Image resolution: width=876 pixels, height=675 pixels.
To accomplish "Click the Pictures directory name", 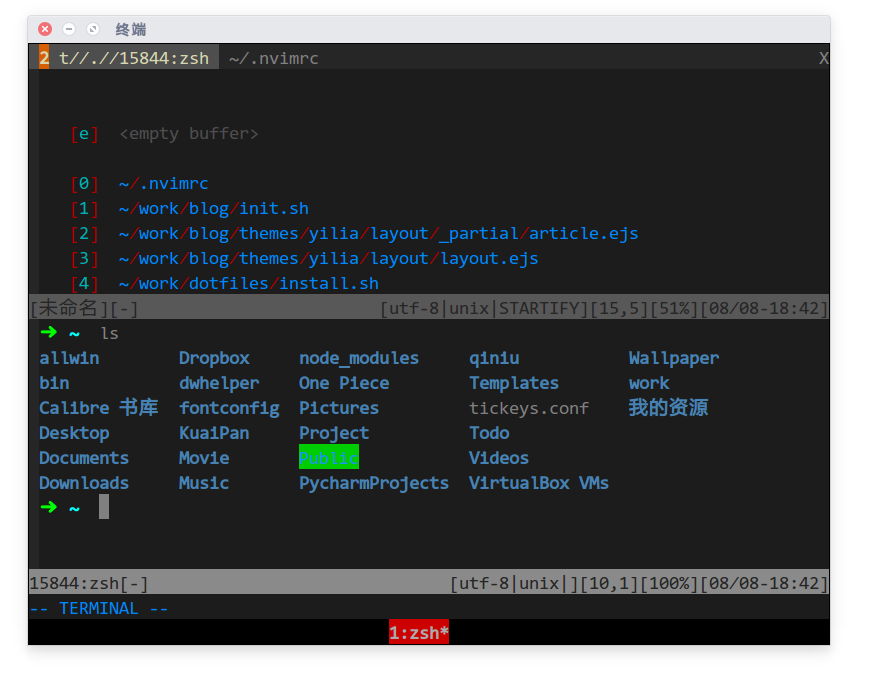I will click(x=339, y=408).
